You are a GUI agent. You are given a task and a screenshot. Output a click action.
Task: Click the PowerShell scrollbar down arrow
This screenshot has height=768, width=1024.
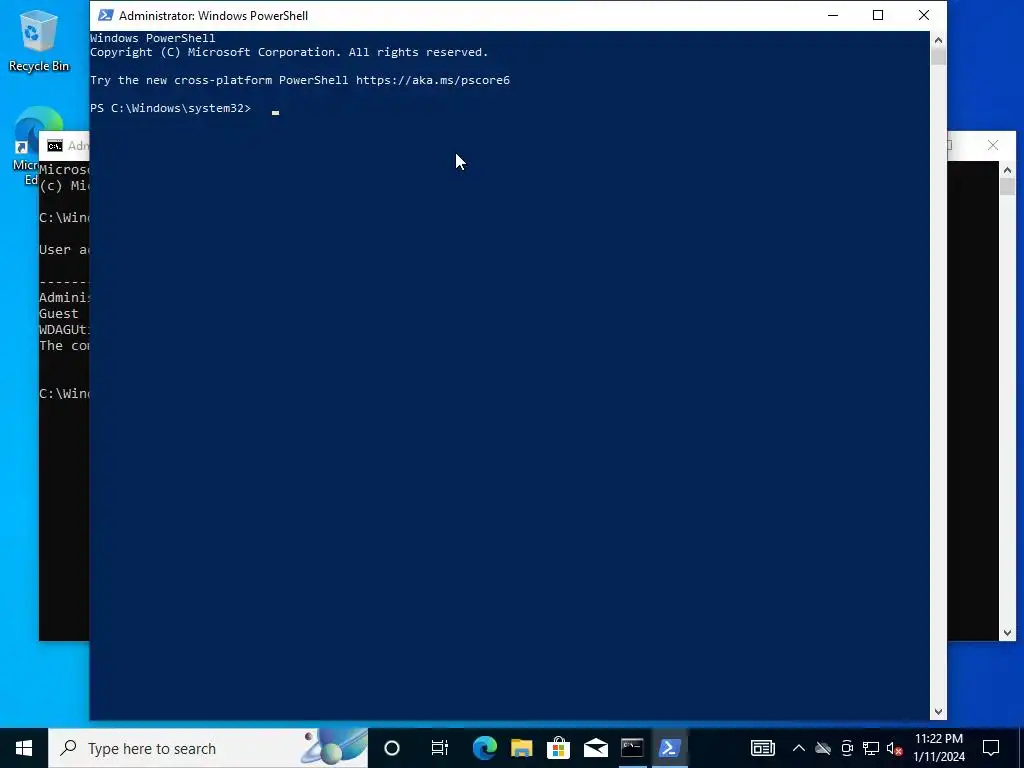pyautogui.click(x=938, y=712)
